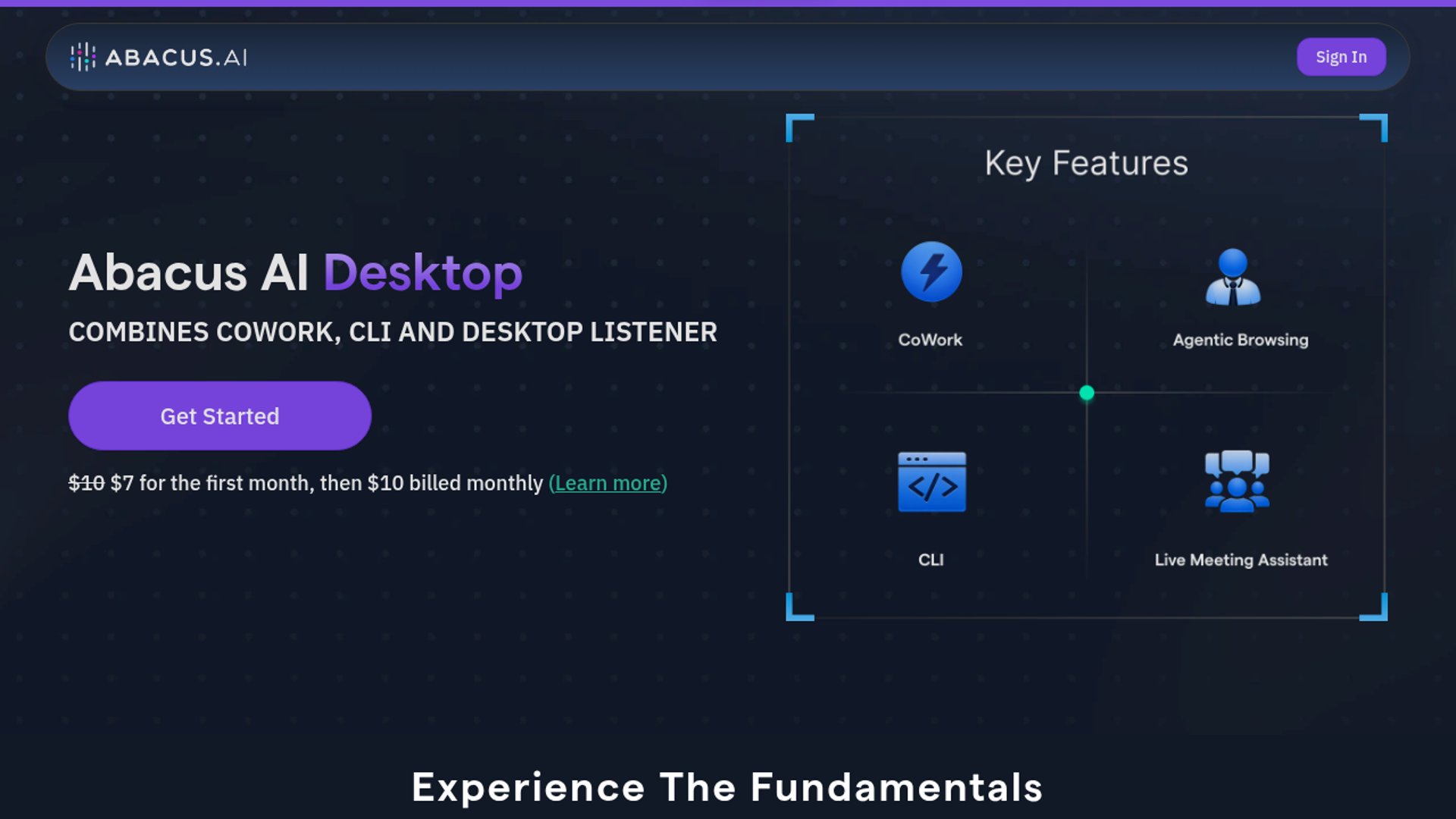Screen dimensions: 1456x819
Task: Select the Agentic Browsing label
Action: (1240, 340)
